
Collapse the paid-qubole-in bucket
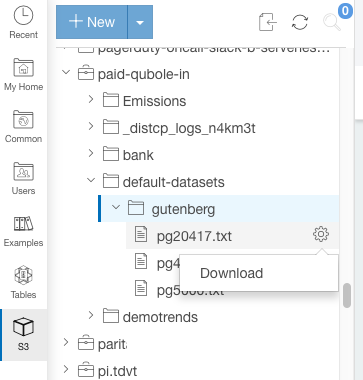click(x=67, y=72)
